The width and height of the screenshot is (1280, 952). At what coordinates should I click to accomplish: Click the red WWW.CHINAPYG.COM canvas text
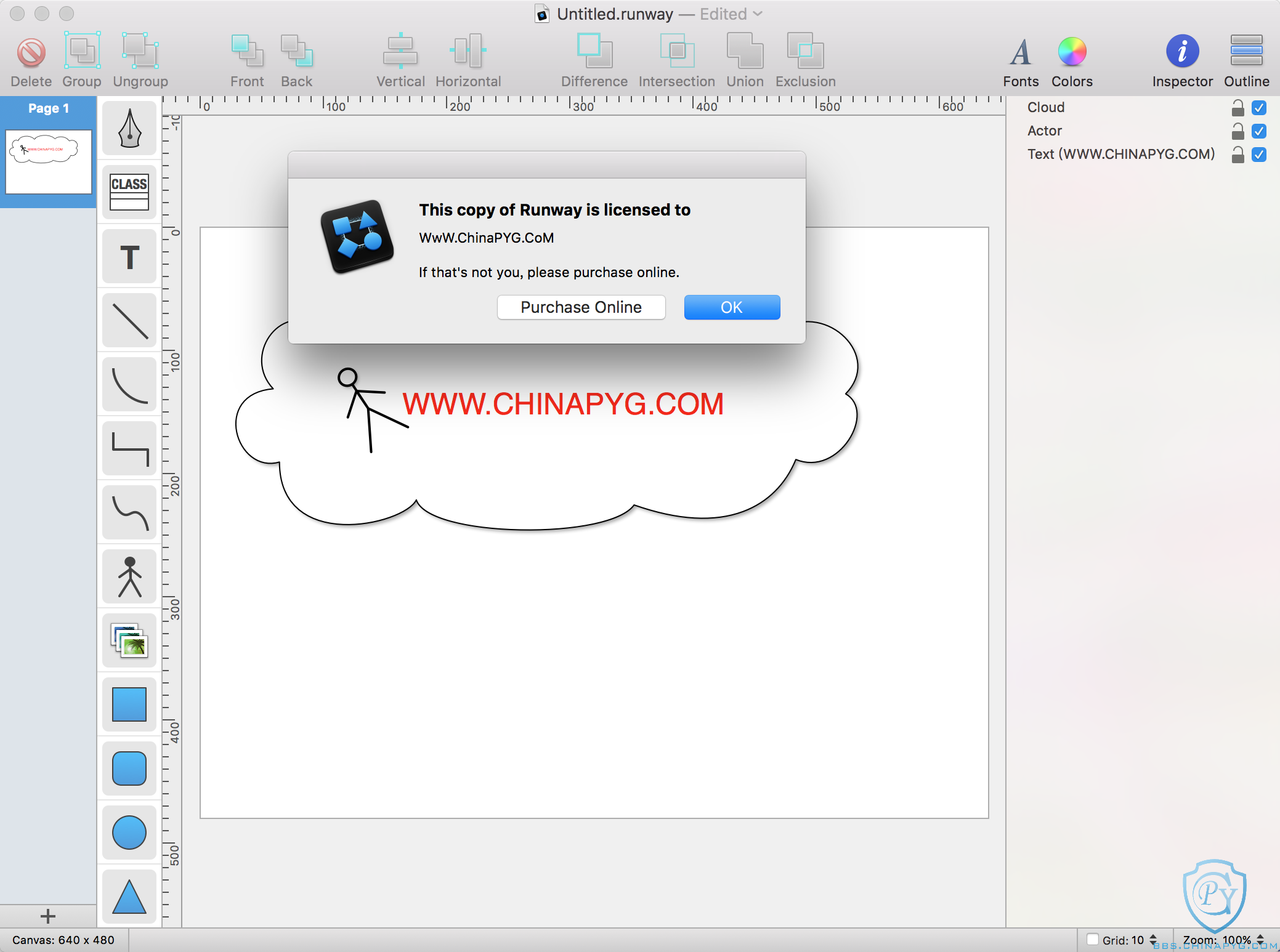tap(563, 404)
